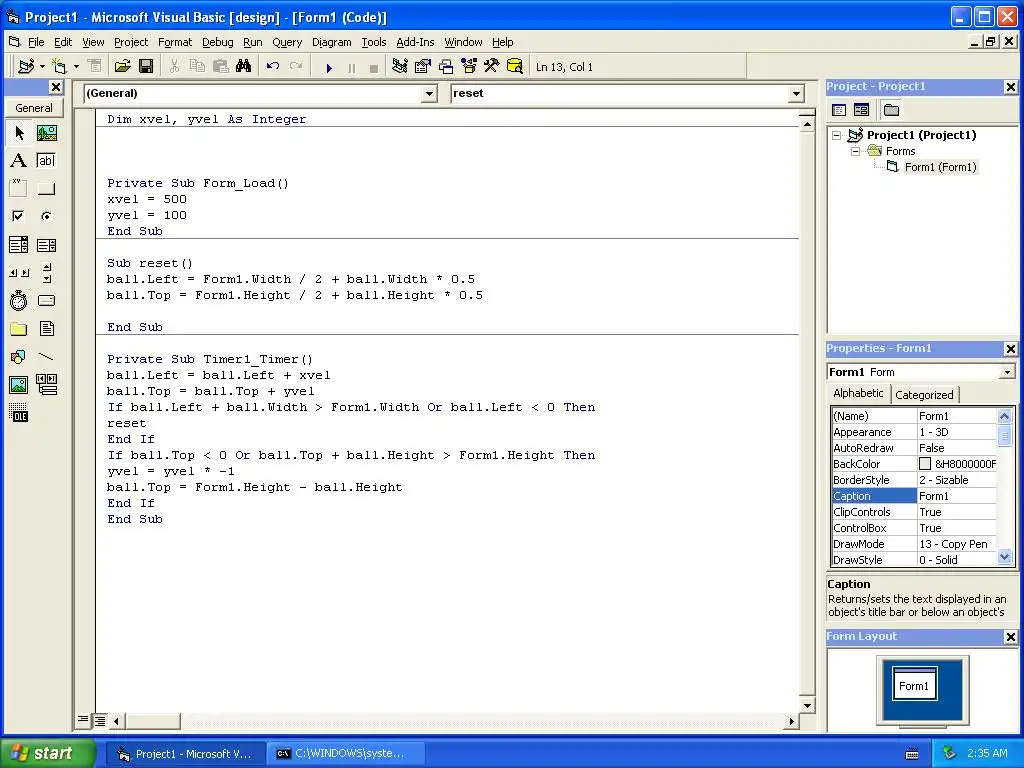Open the reset procedure dropdown

[796, 93]
